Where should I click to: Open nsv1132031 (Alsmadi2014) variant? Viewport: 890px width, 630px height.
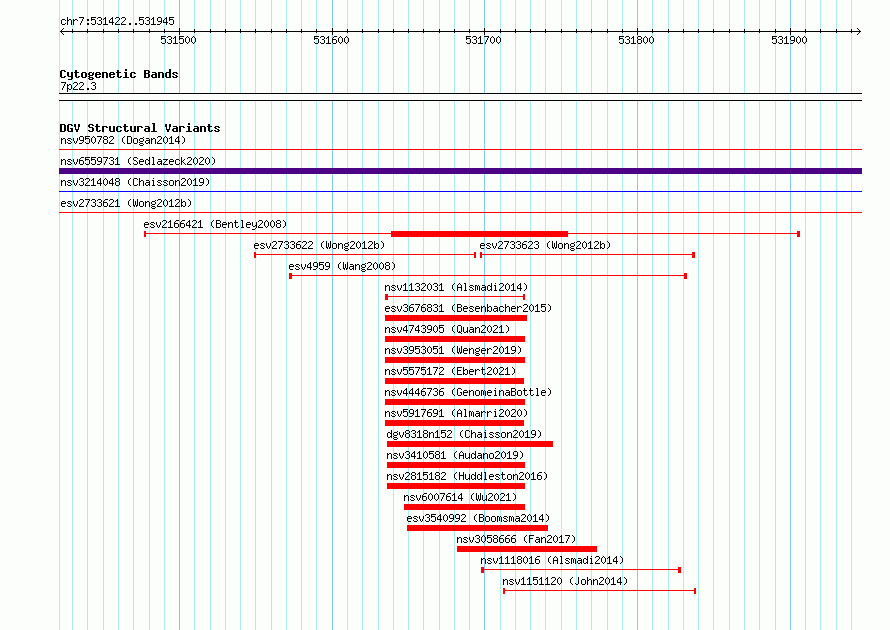(456, 287)
